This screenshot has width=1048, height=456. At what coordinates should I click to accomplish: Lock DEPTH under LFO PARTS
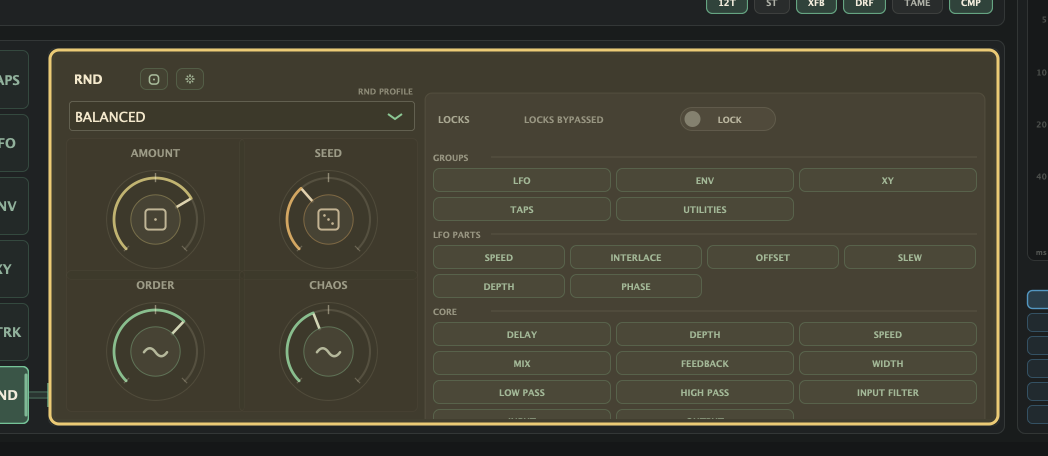(x=499, y=286)
